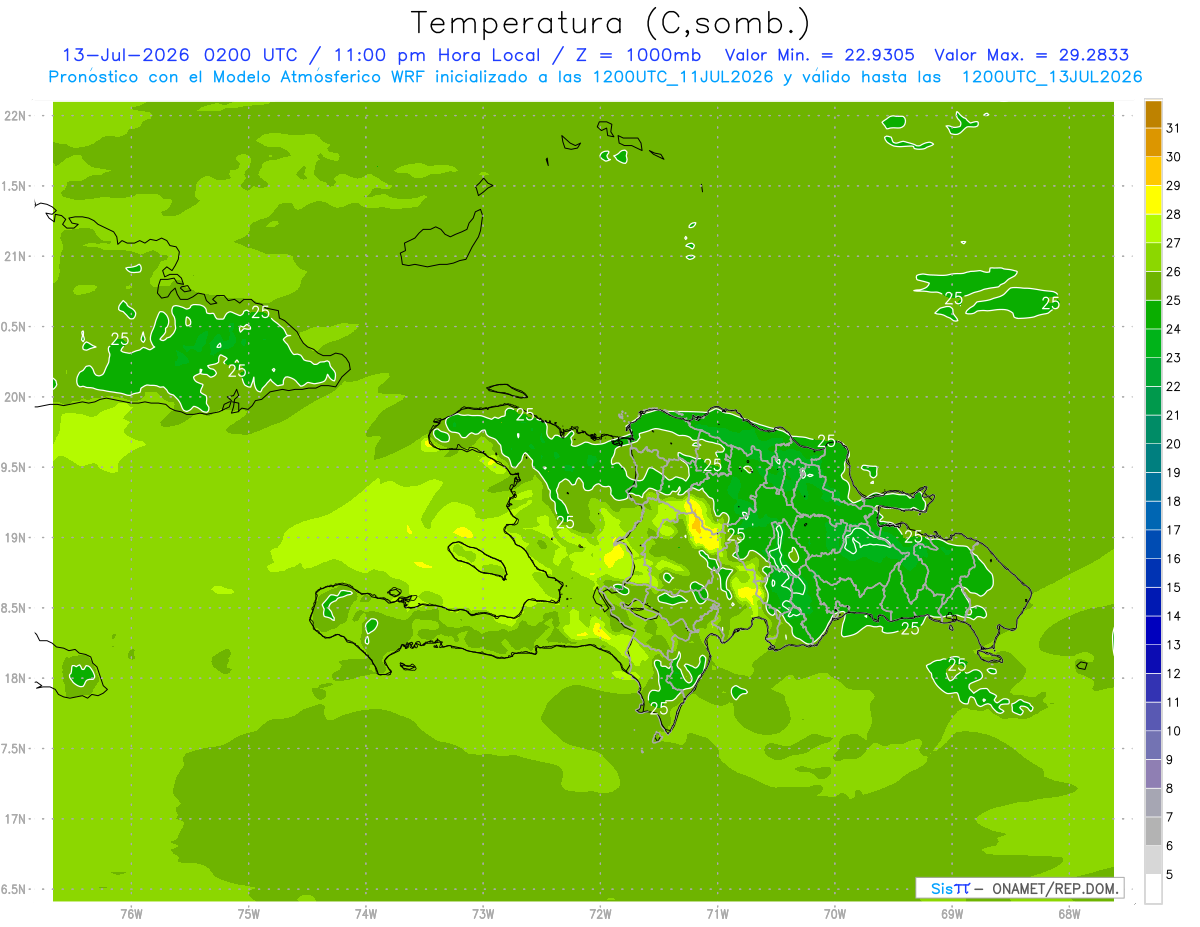Click the legend value "29" on the colorbar

coord(1174,185)
